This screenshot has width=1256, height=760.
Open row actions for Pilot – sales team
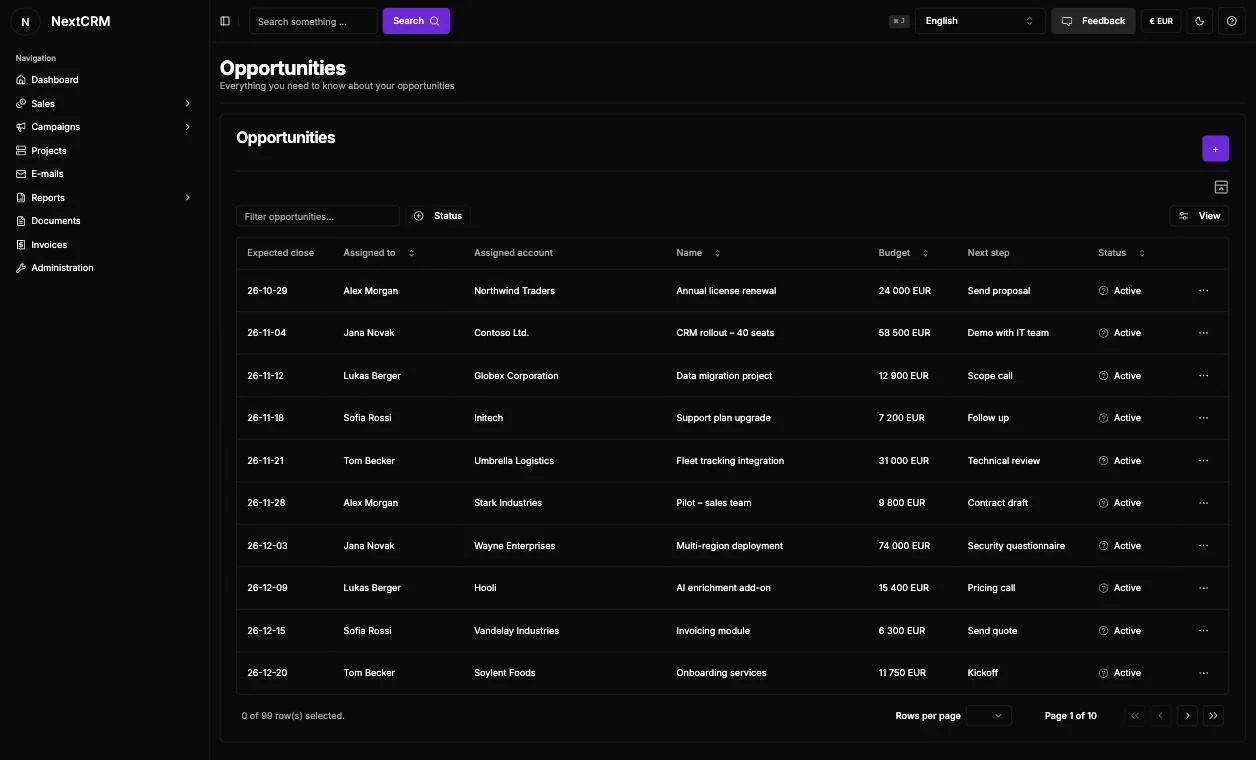click(x=1203, y=503)
